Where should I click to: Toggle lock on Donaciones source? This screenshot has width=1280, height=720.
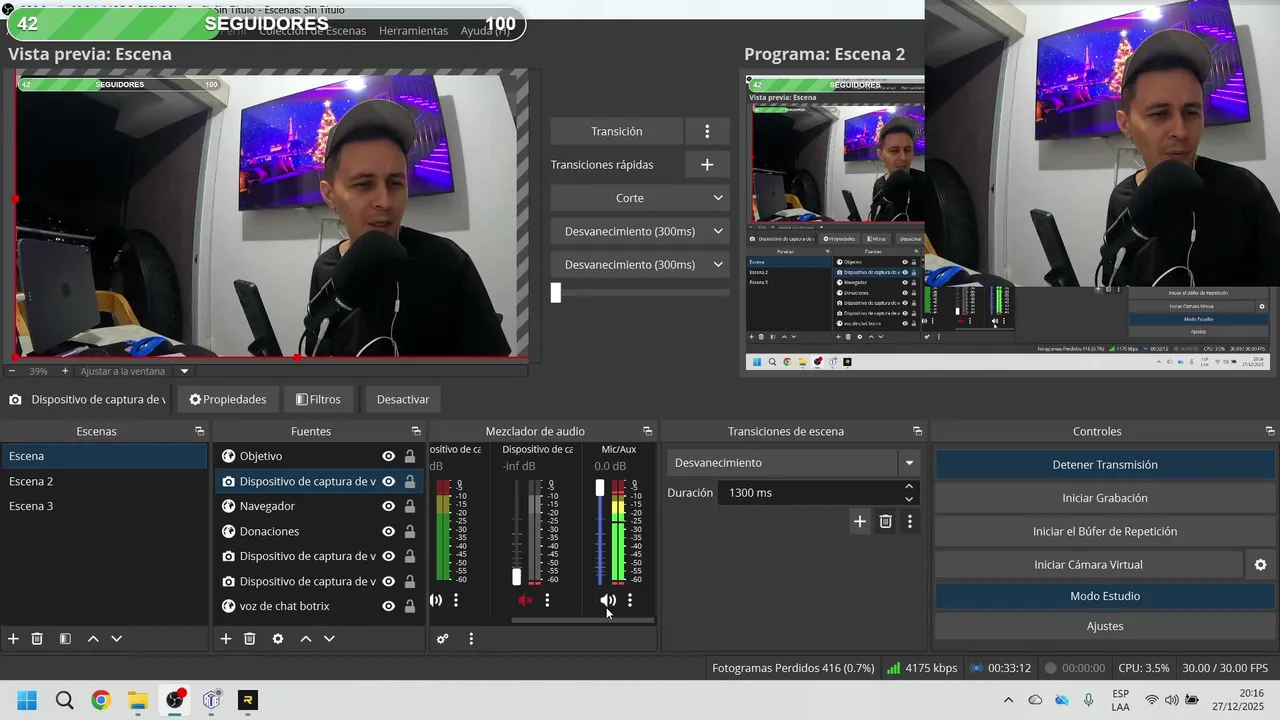pos(410,531)
